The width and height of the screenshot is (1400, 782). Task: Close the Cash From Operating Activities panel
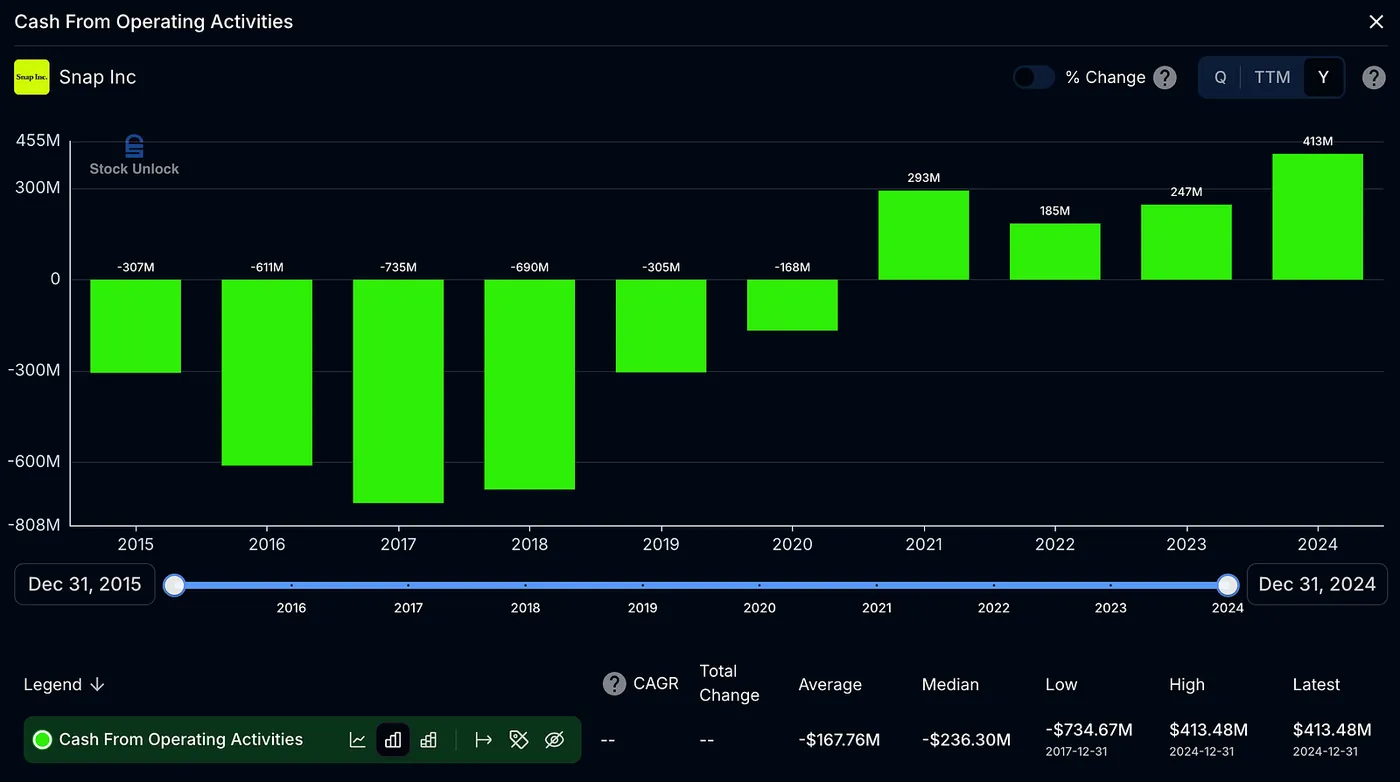[x=1376, y=22]
